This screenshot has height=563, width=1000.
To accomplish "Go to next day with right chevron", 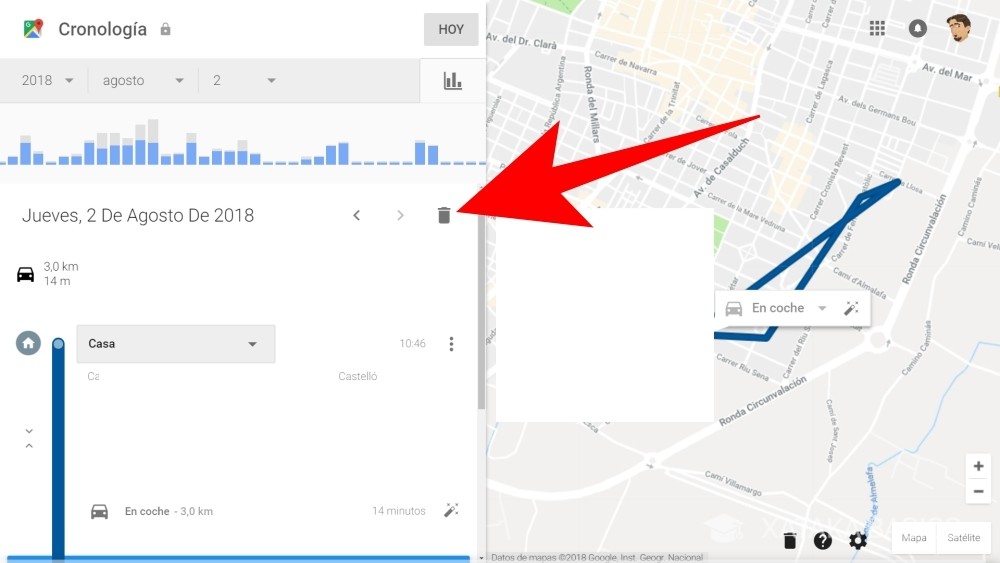I will [400, 216].
